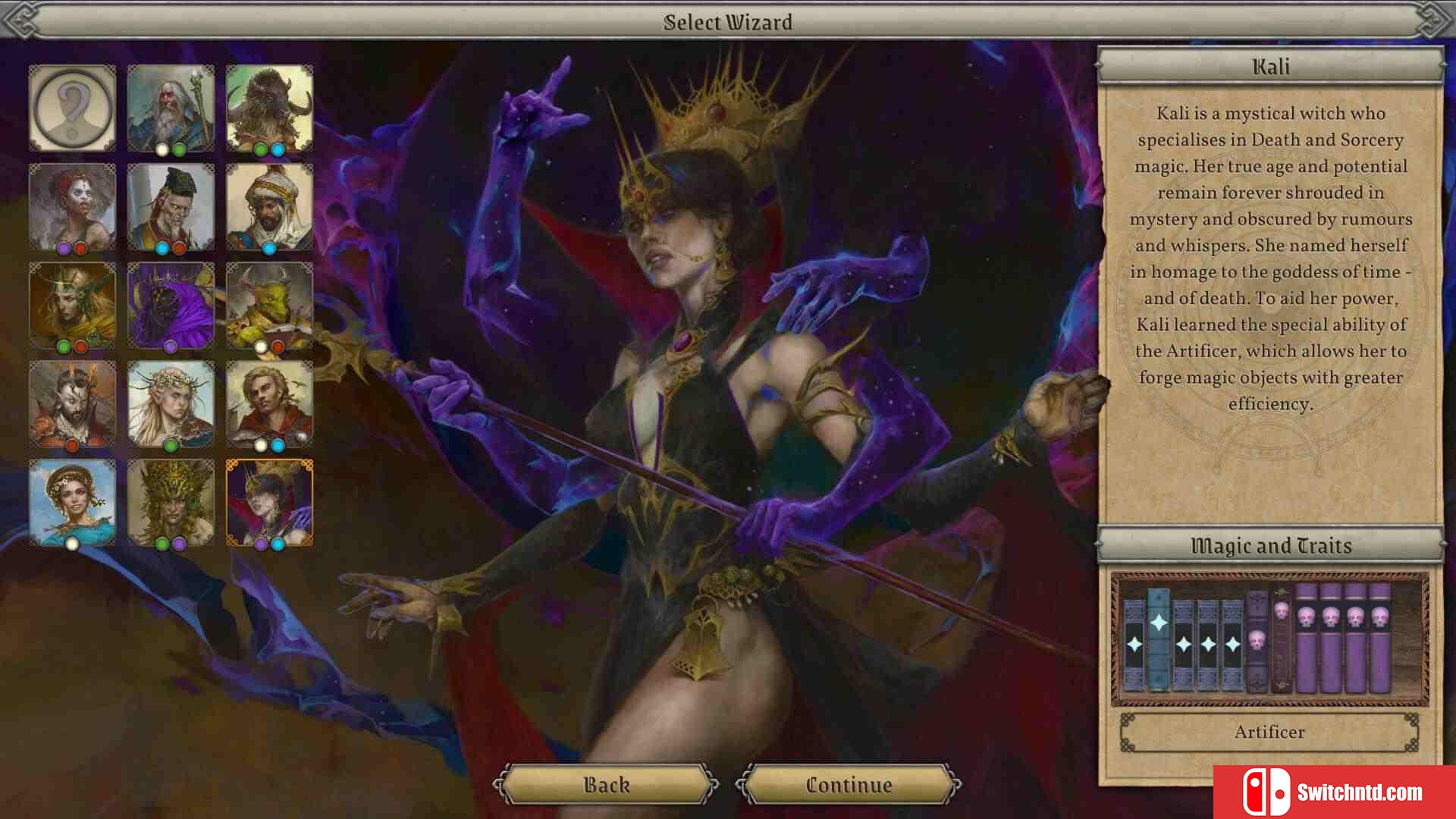Select the bearded wizard with orange horns
The width and height of the screenshot is (1456, 819).
[72, 403]
